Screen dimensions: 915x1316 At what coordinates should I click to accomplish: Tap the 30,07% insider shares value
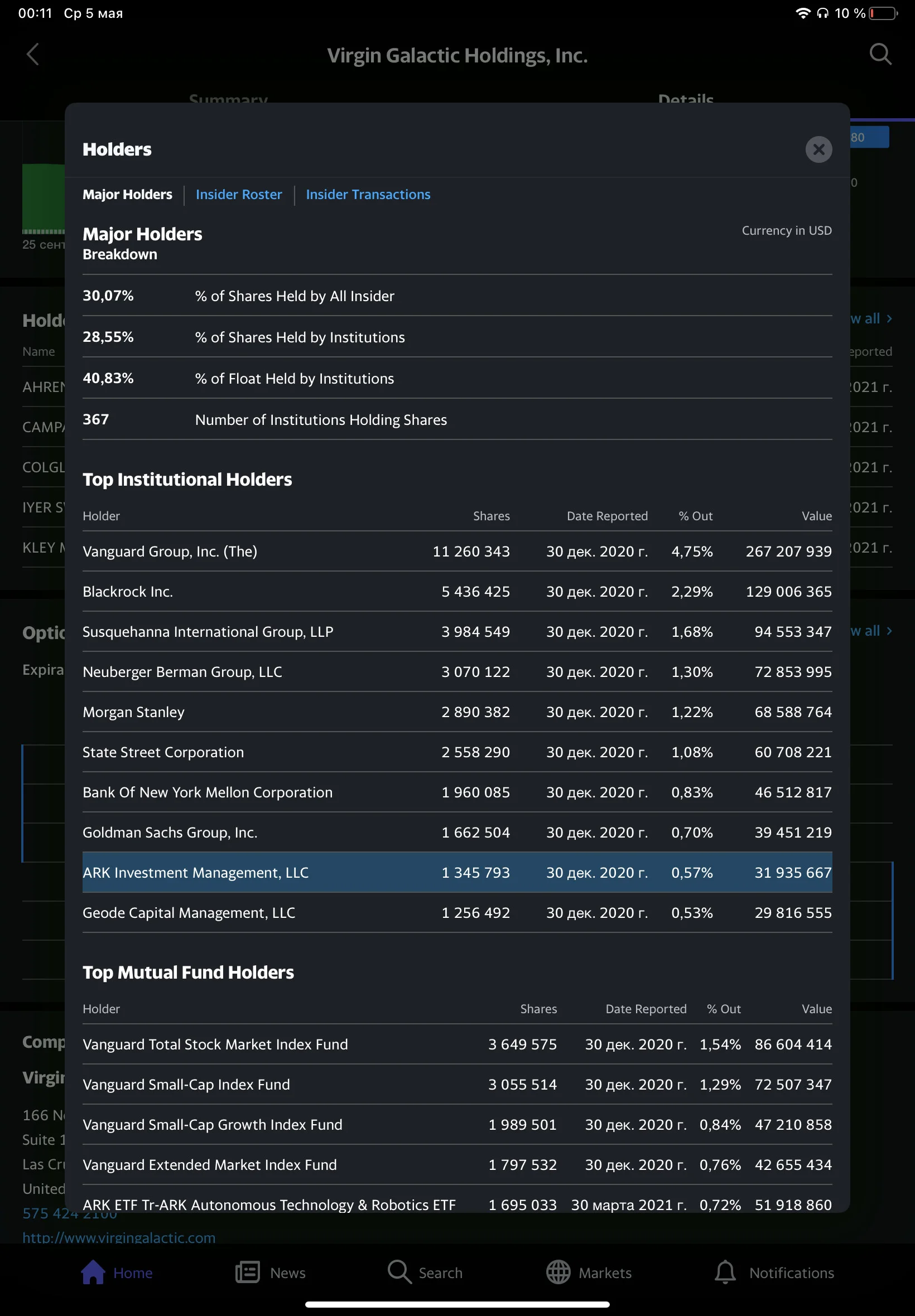108,296
